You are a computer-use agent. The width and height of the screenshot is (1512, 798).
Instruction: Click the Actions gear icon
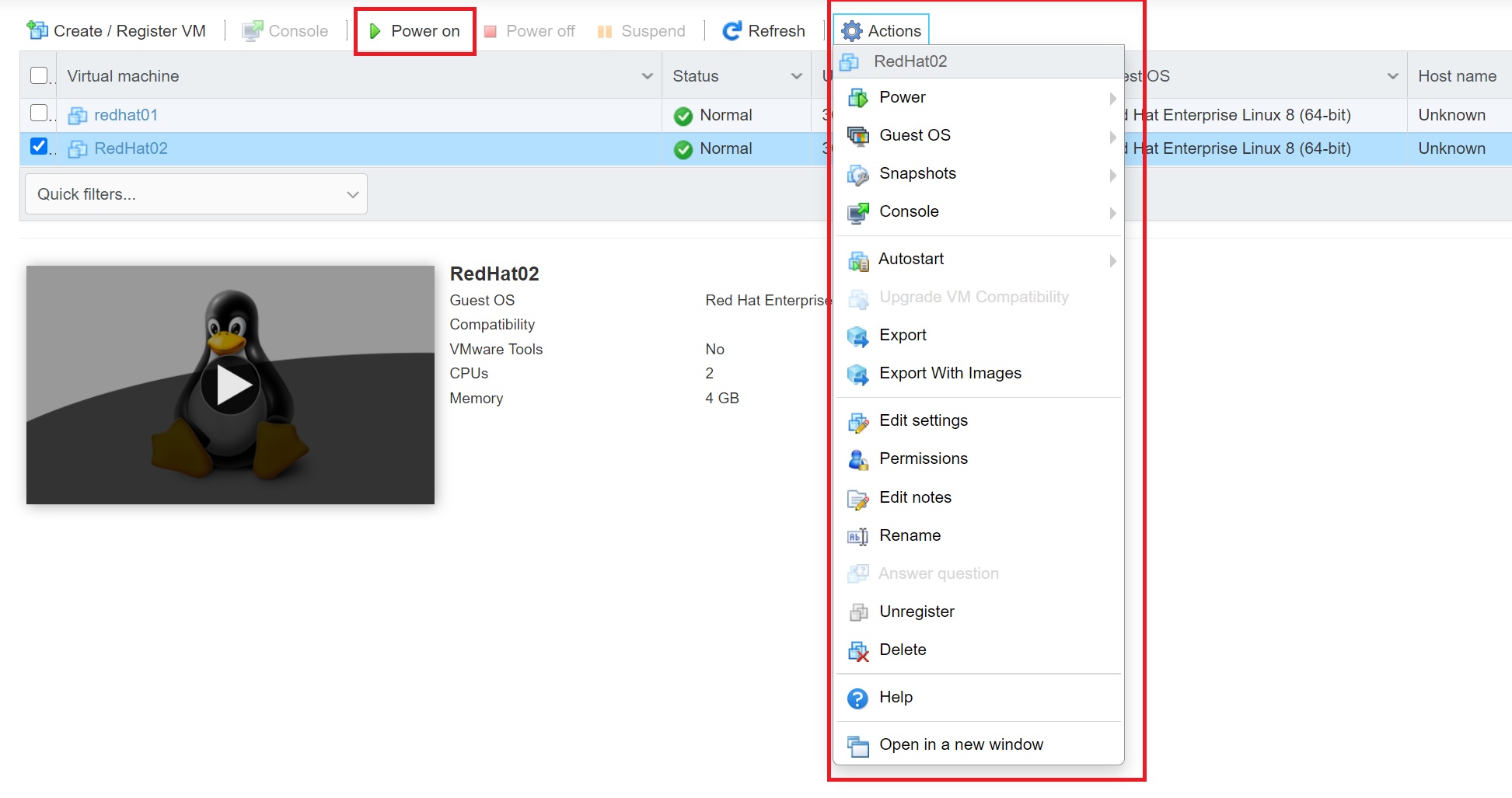pos(852,31)
